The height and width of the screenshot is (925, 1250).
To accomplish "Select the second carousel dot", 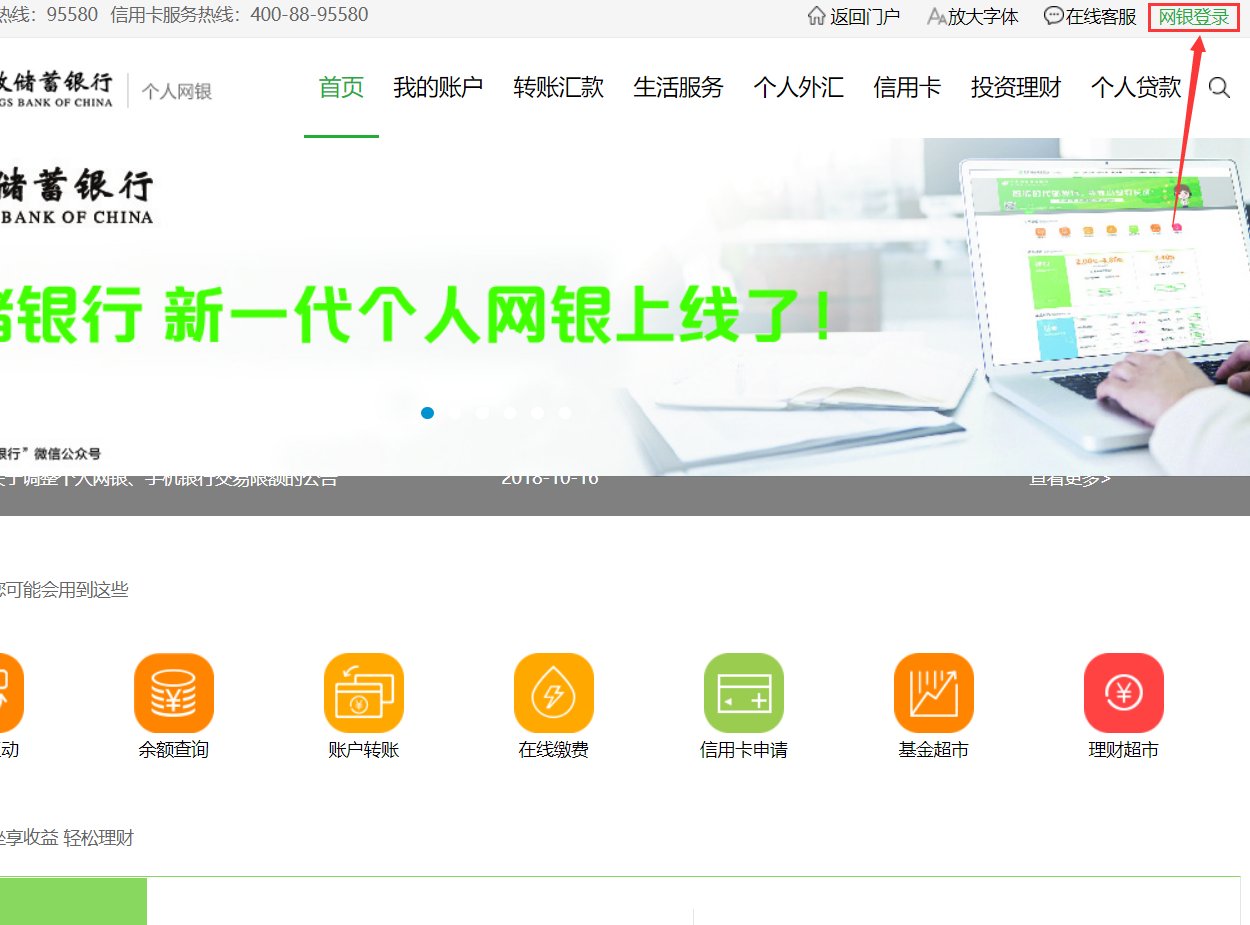I will coord(455,412).
